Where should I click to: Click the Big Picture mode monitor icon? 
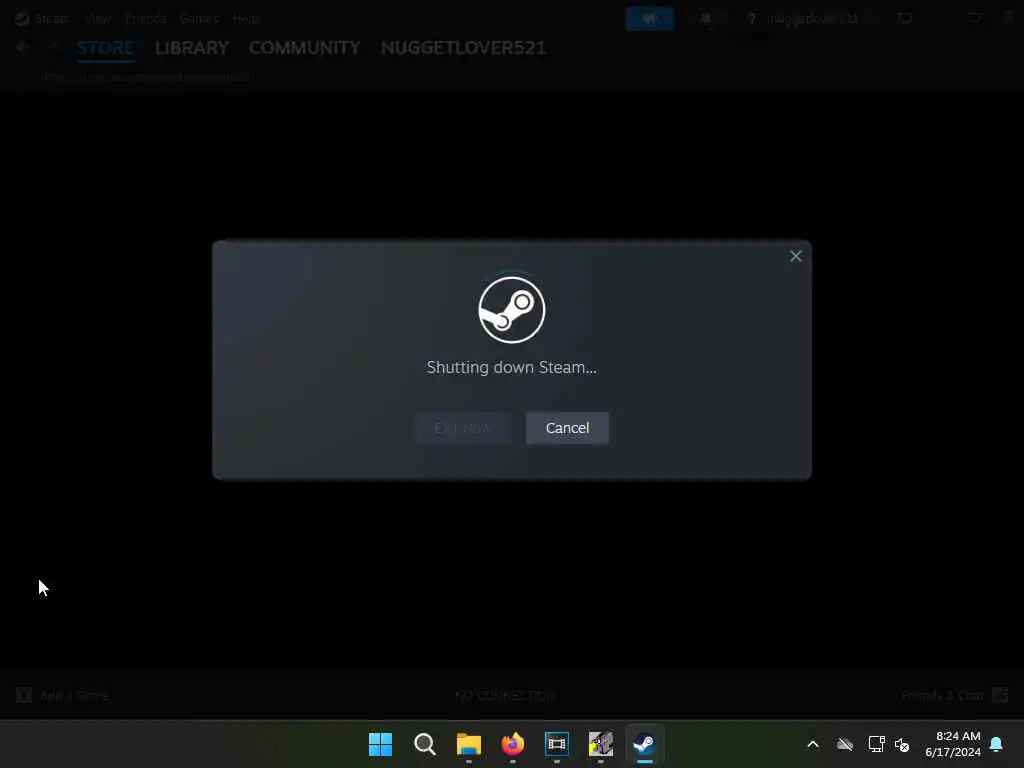pyautogui.click(x=904, y=19)
